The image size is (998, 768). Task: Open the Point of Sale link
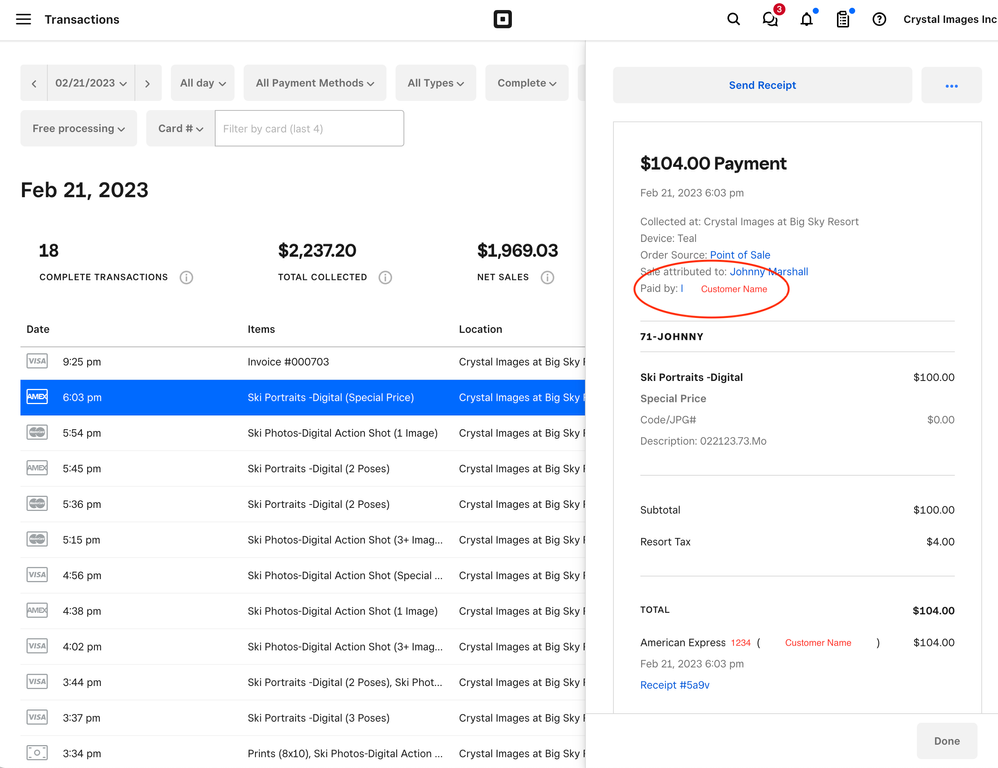[x=740, y=255]
